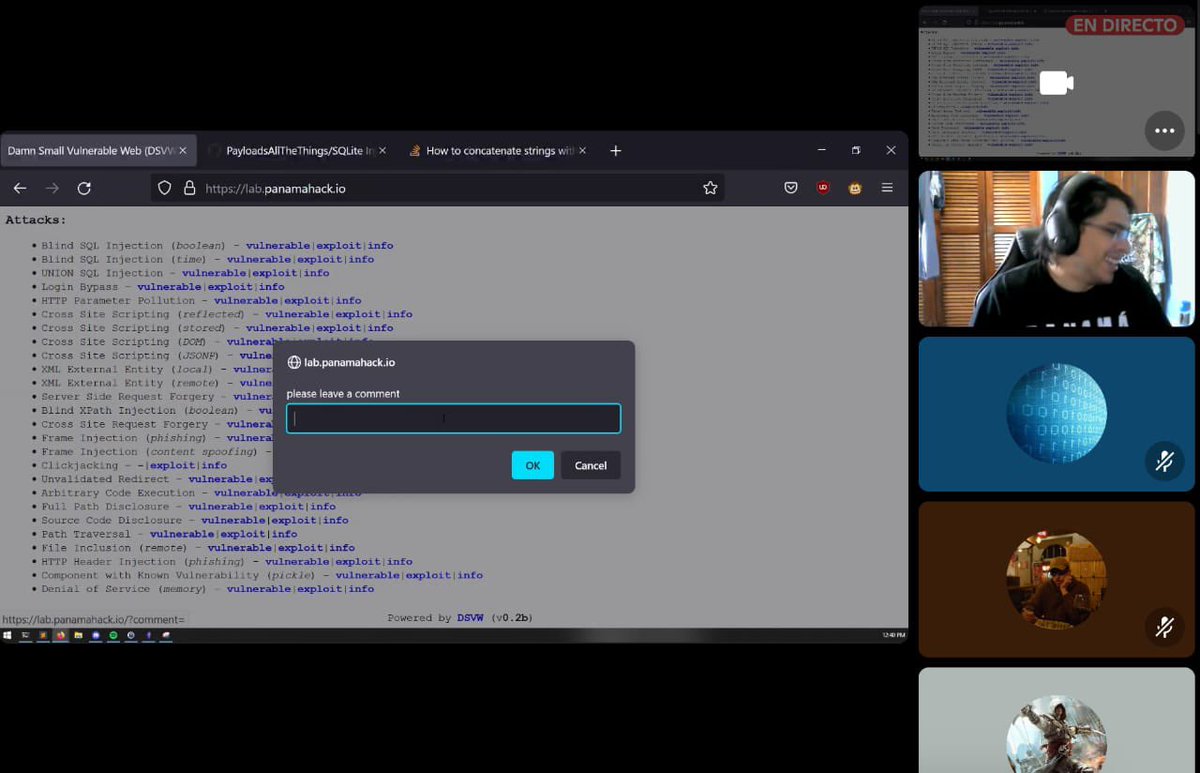This screenshot has height=773, width=1200.
Task: Click the Attacks: heading text
Action: pos(36,220)
